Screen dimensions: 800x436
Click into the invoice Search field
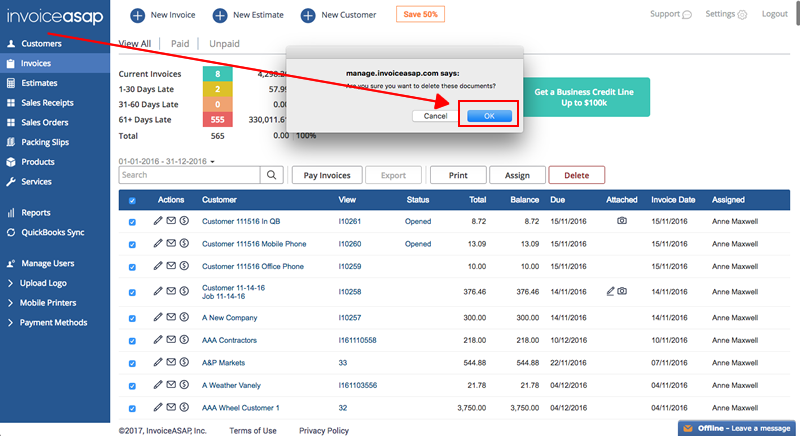point(189,175)
